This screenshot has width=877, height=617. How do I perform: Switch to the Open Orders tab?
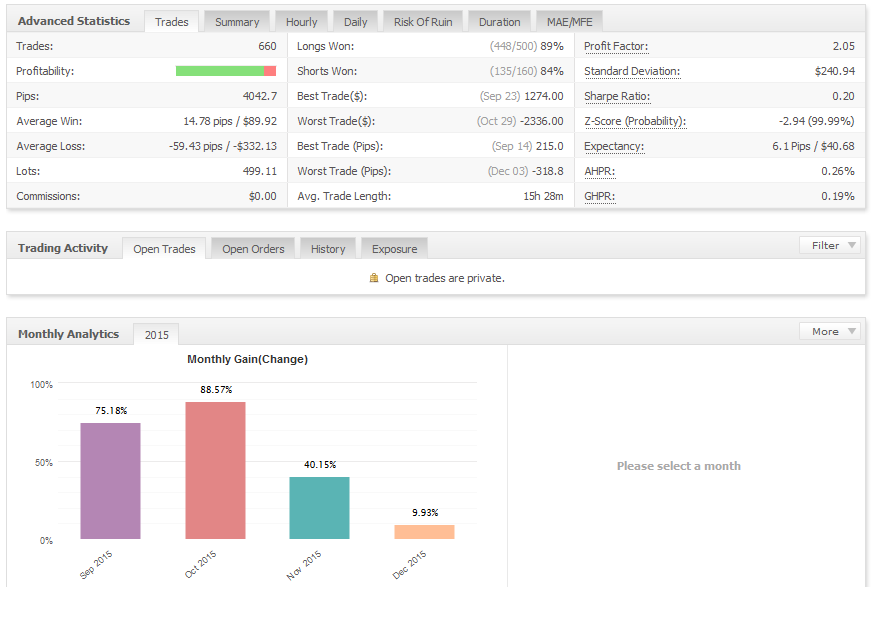click(x=253, y=249)
